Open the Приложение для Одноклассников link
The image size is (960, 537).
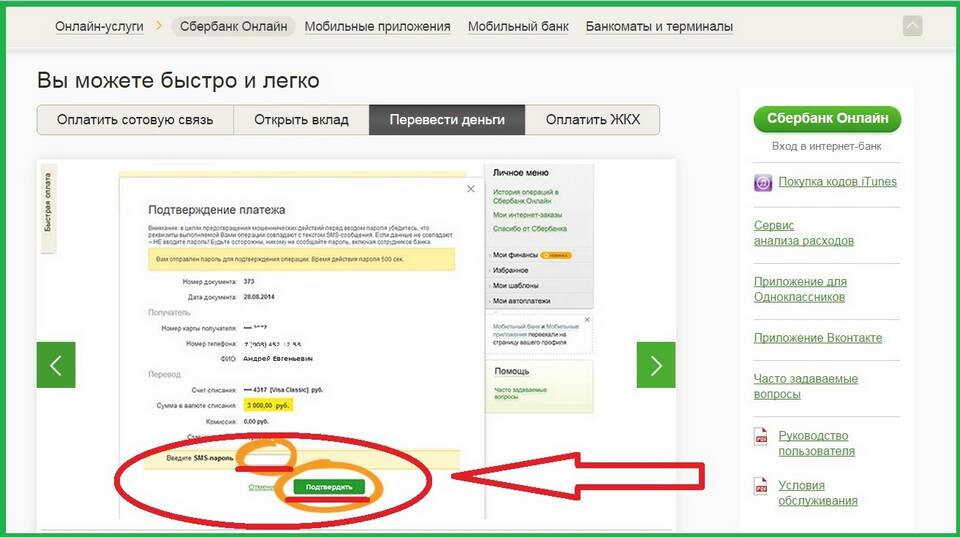(x=800, y=289)
